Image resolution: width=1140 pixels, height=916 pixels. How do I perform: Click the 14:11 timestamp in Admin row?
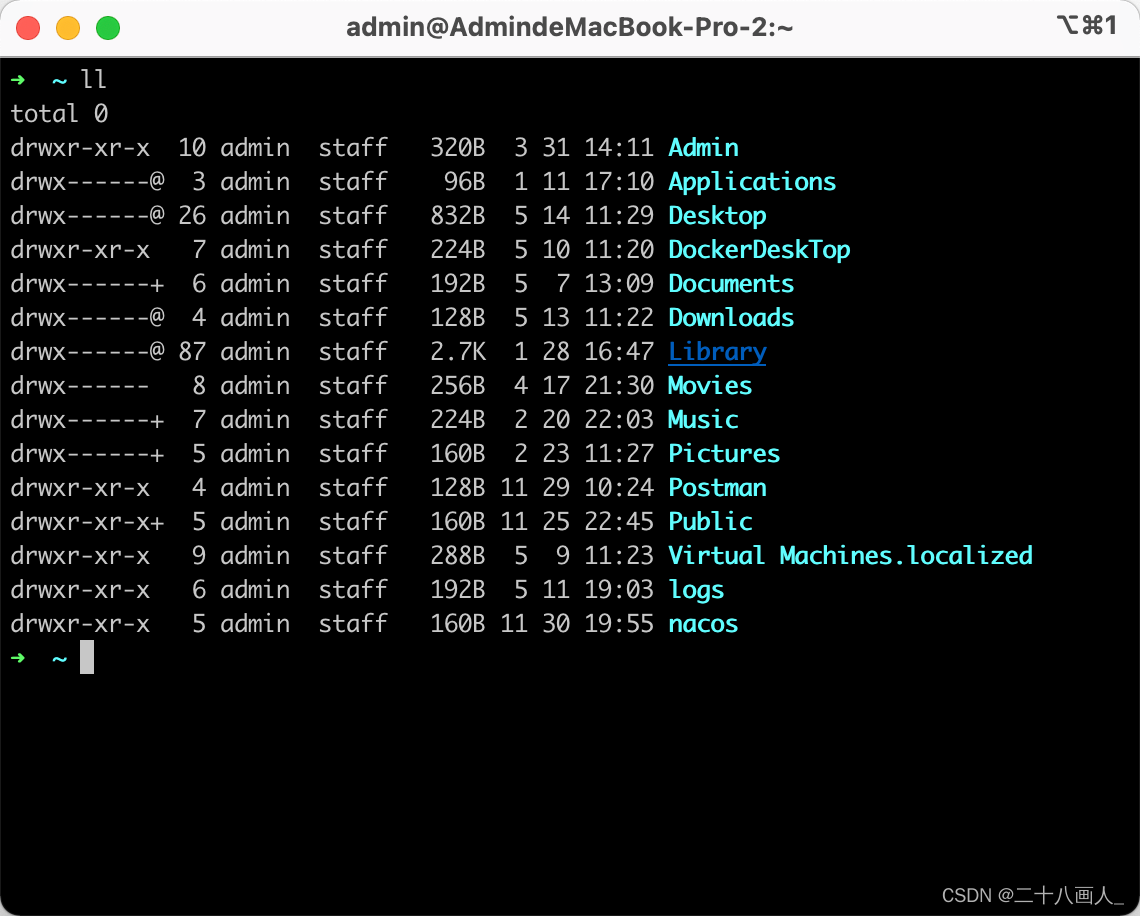619,148
